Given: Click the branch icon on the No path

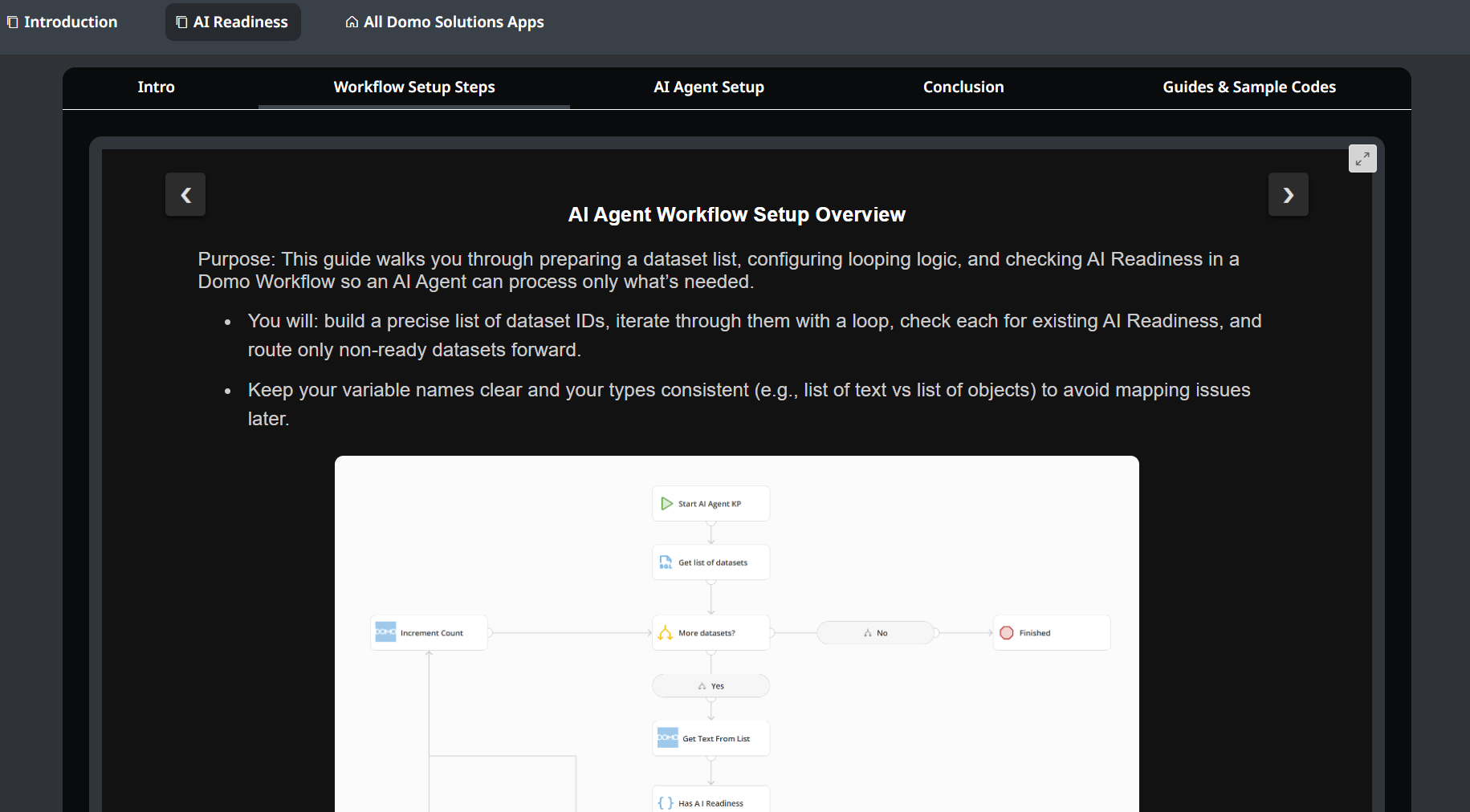Looking at the screenshot, I should [x=868, y=633].
